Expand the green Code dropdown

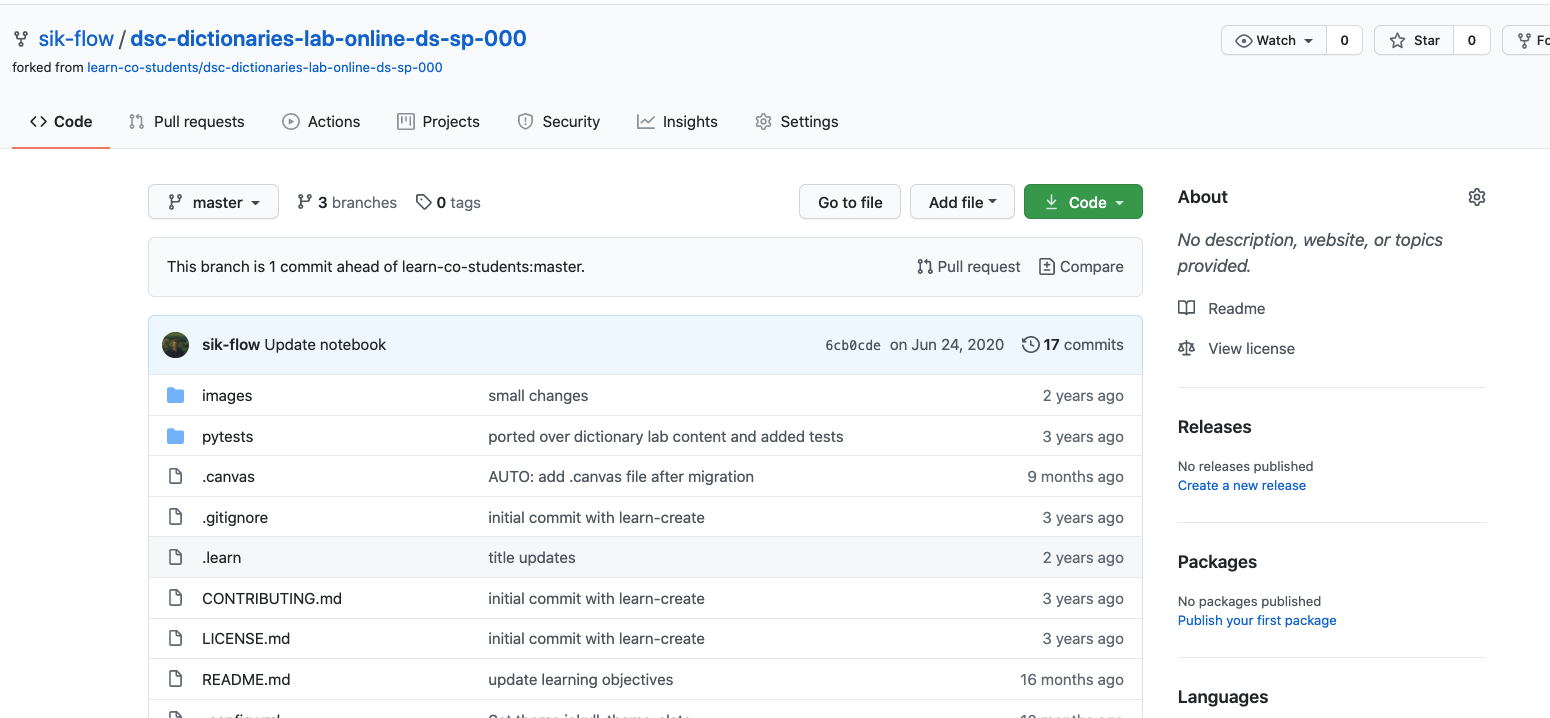1083,202
